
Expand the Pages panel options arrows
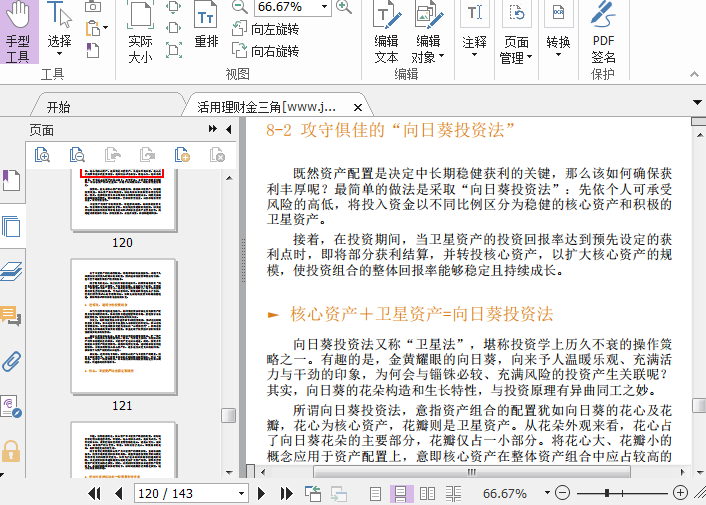pyautogui.click(x=213, y=129)
